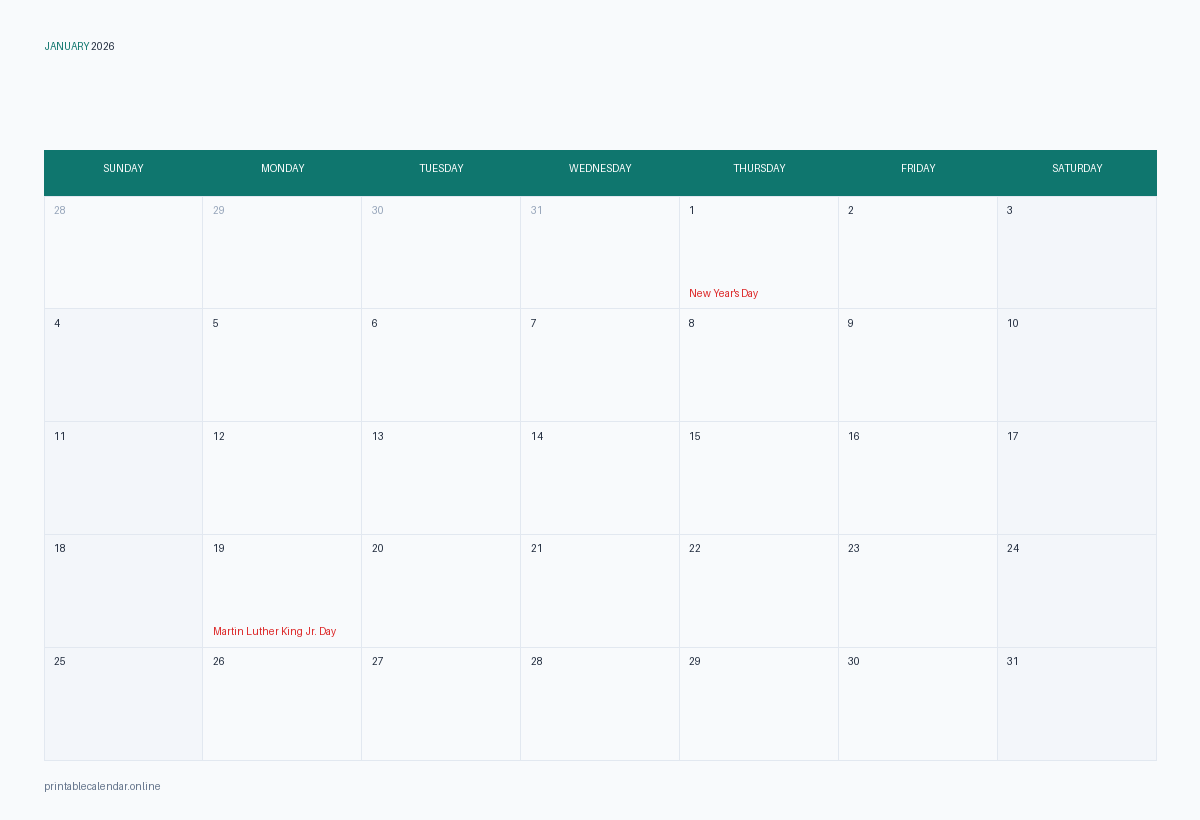Open the printablecalendar.online footer link
The width and height of the screenshot is (1200, 820).
pos(102,786)
